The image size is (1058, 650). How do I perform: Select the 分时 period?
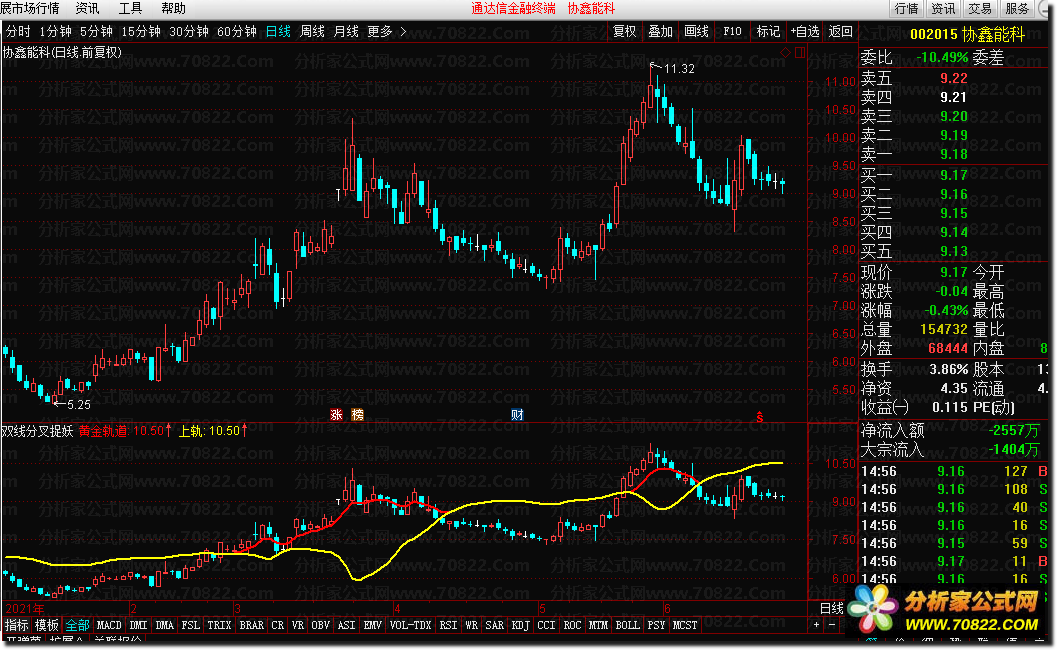pos(18,31)
